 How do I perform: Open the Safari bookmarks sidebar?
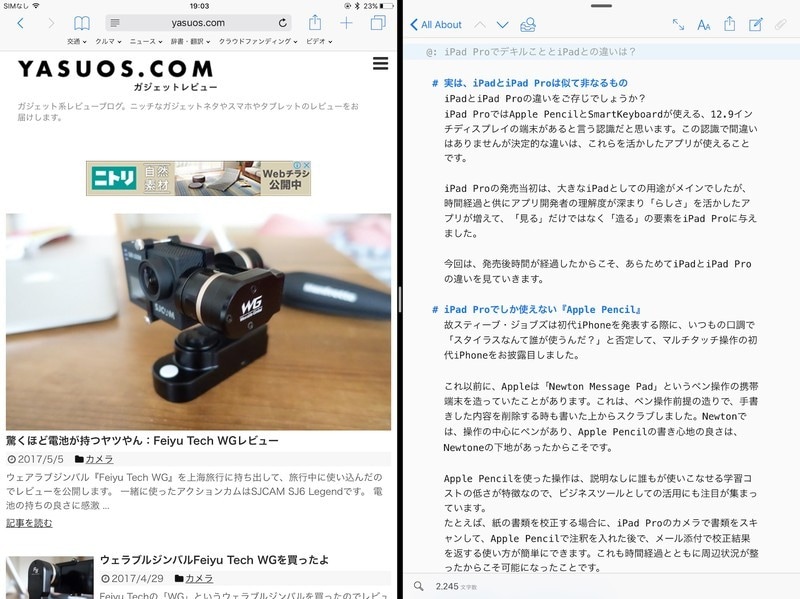(x=82, y=21)
